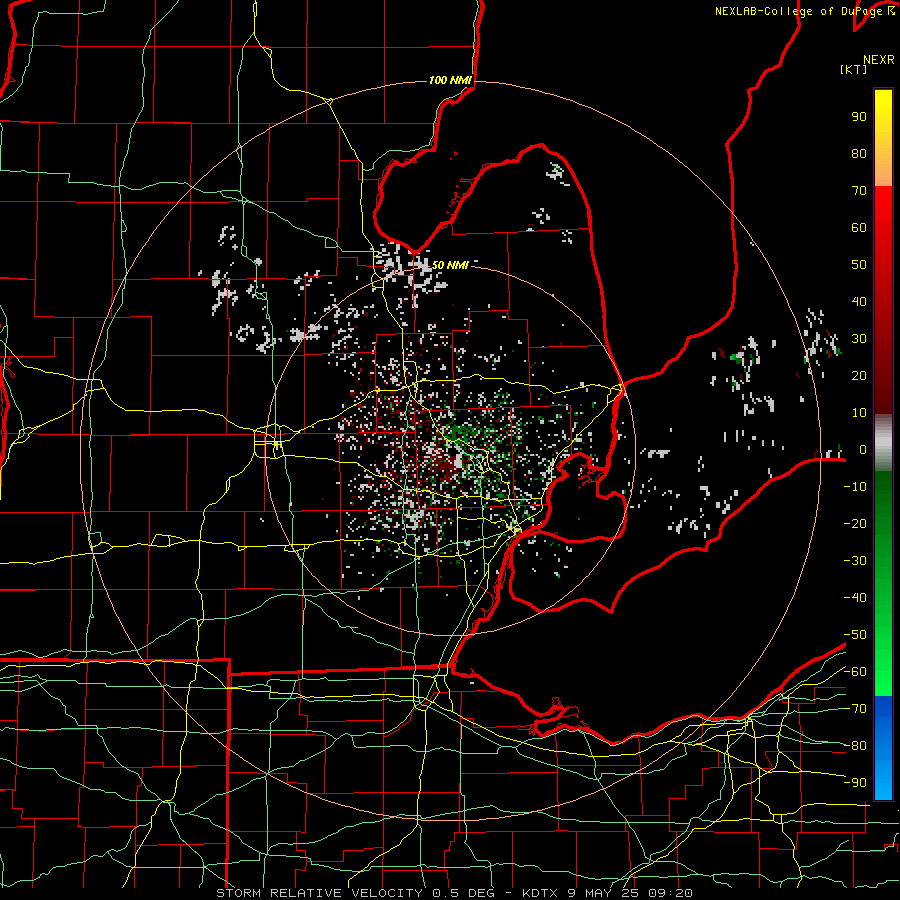Click the -60 value on the velocity scale
The height and width of the screenshot is (900, 900).
click(x=855, y=672)
